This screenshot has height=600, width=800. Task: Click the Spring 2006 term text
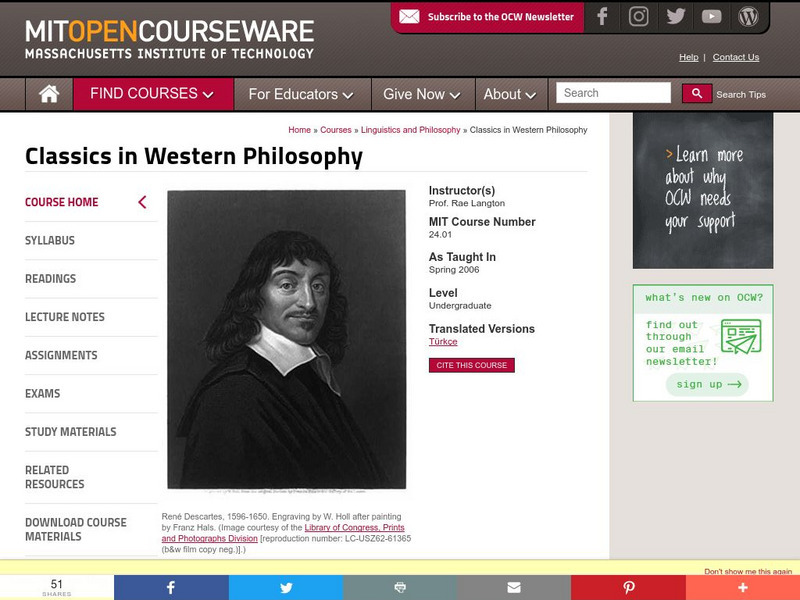point(454,269)
